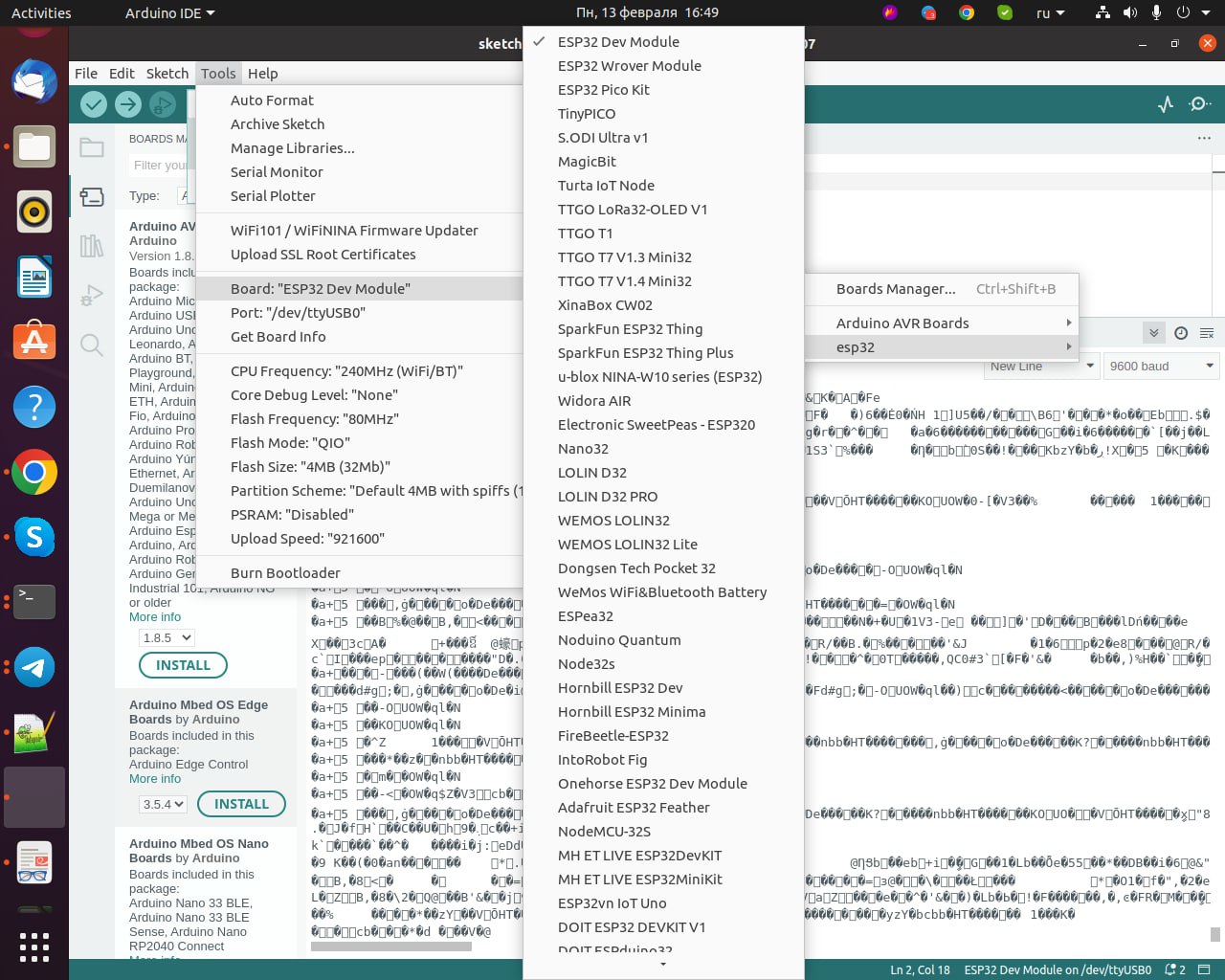1225x980 pixels.
Task: Focus the boards Filter search field
Action: click(x=161, y=166)
